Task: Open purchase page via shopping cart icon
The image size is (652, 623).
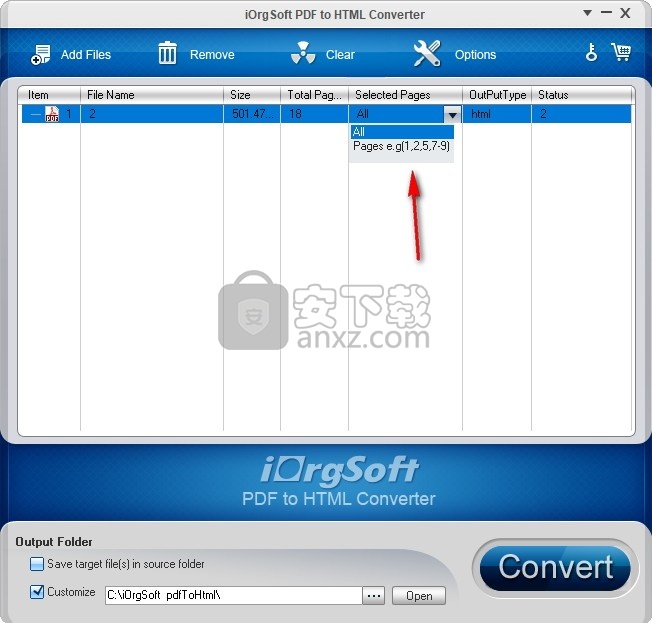Action: [621, 52]
